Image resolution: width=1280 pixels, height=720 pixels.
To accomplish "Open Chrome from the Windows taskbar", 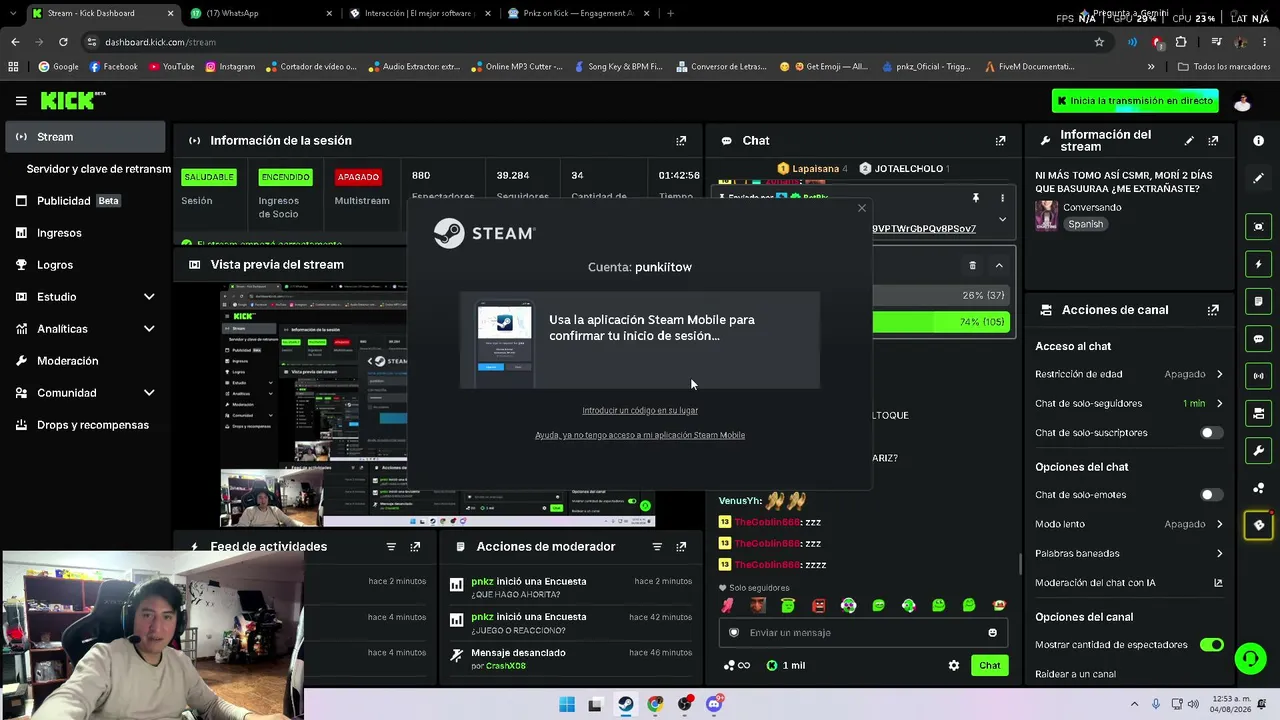I will (654, 704).
